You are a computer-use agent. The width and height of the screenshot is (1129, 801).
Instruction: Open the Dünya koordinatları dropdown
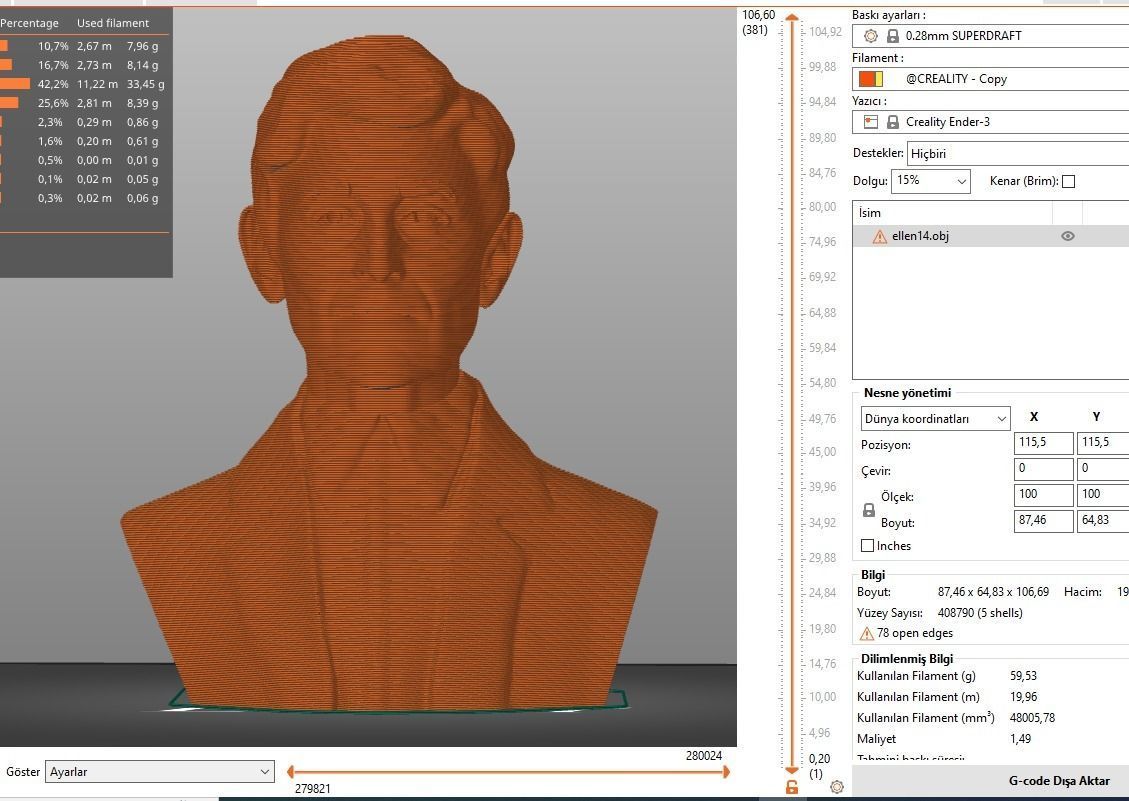[935, 419]
